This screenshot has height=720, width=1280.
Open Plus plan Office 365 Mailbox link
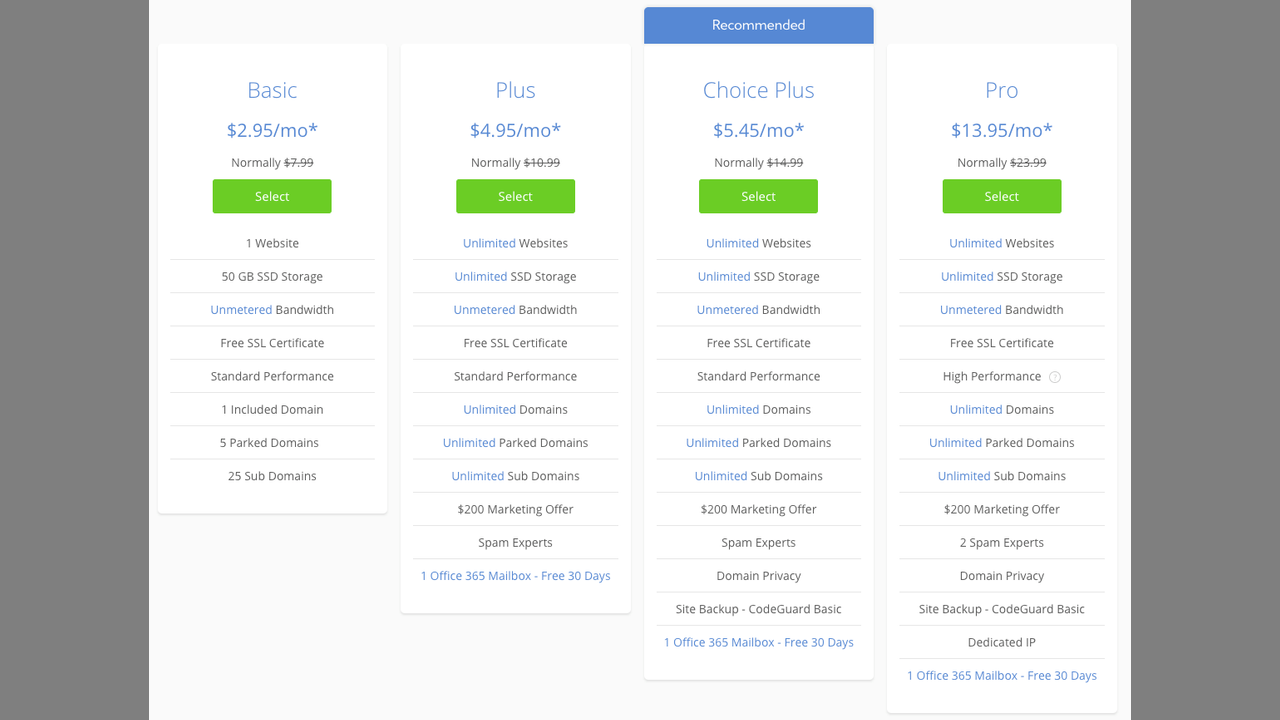click(x=515, y=576)
